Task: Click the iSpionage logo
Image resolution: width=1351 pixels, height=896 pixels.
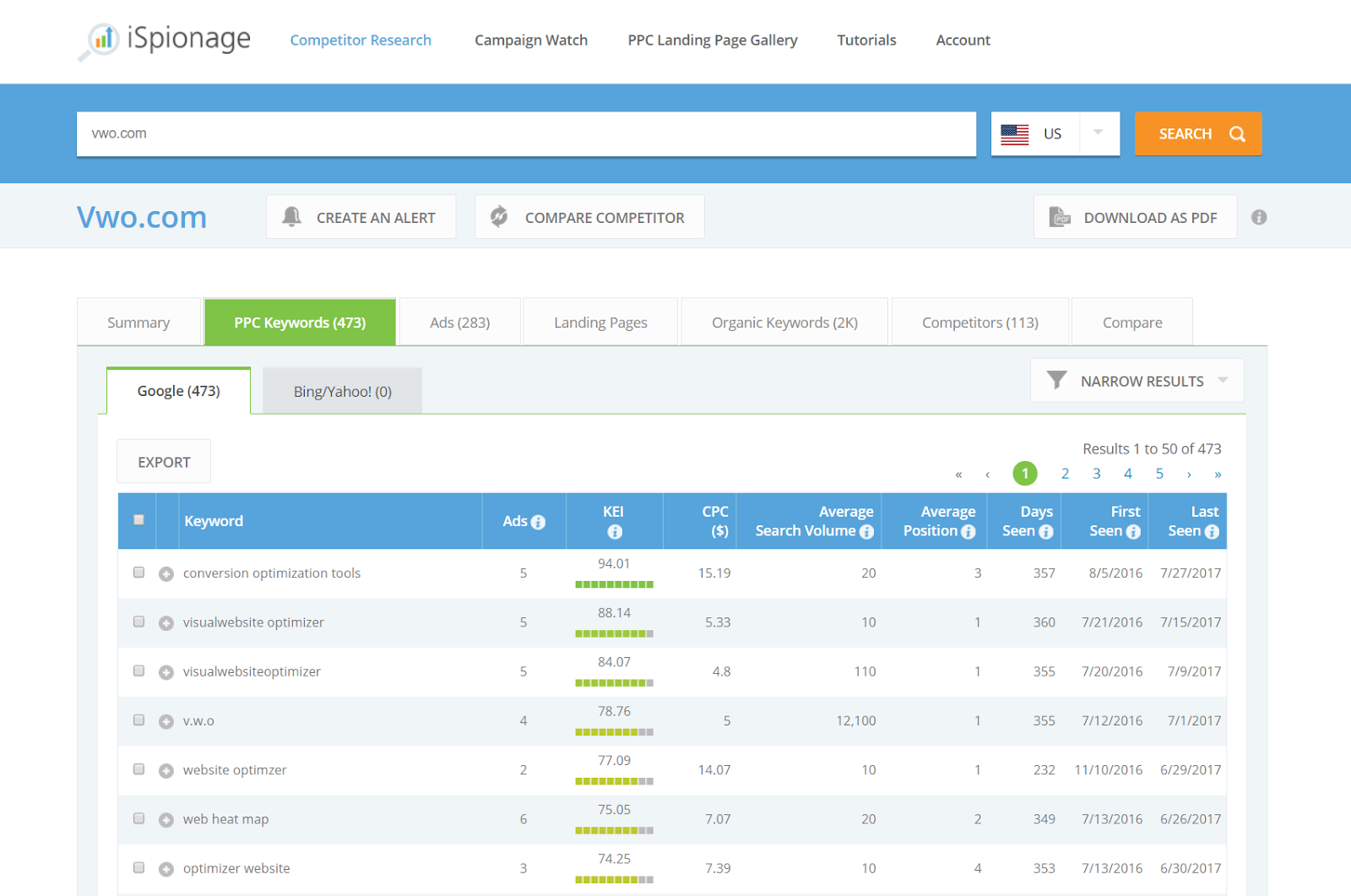Action: coord(165,40)
